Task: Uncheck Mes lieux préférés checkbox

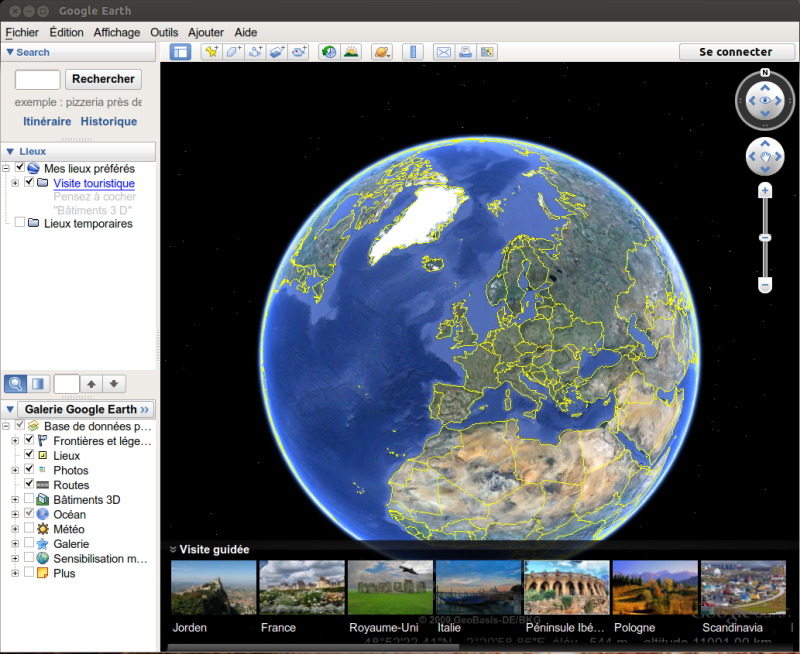Action: (x=20, y=167)
